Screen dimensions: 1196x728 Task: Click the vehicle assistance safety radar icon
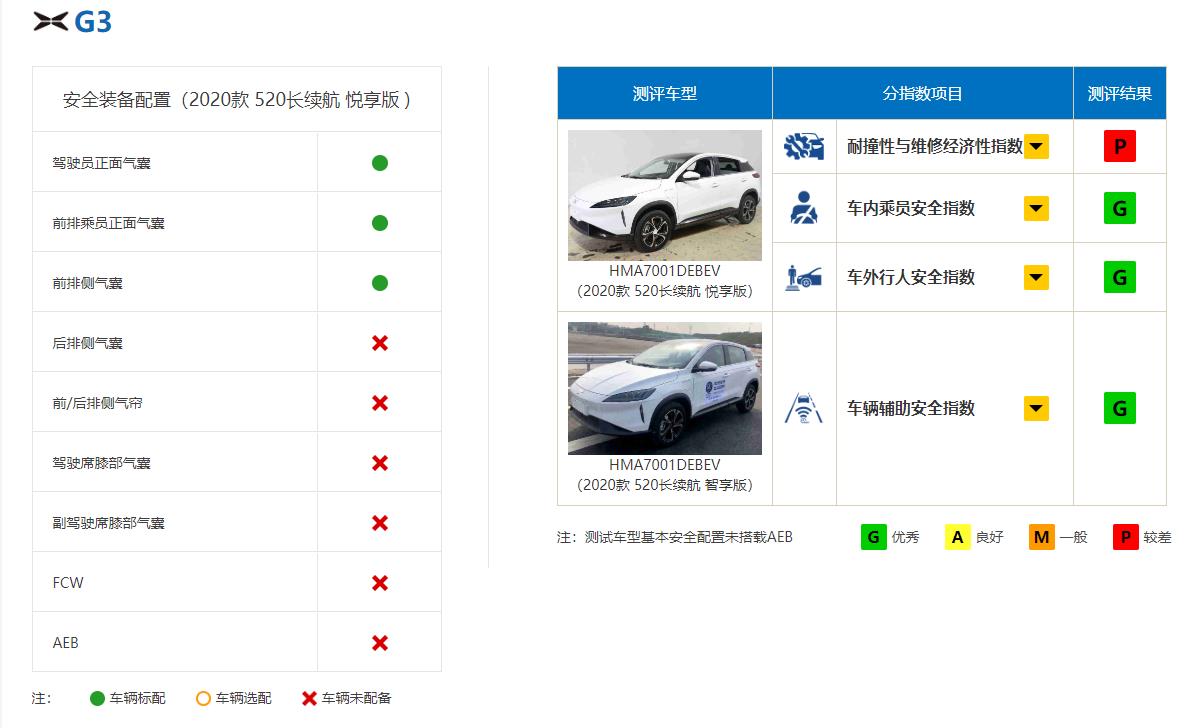point(803,408)
